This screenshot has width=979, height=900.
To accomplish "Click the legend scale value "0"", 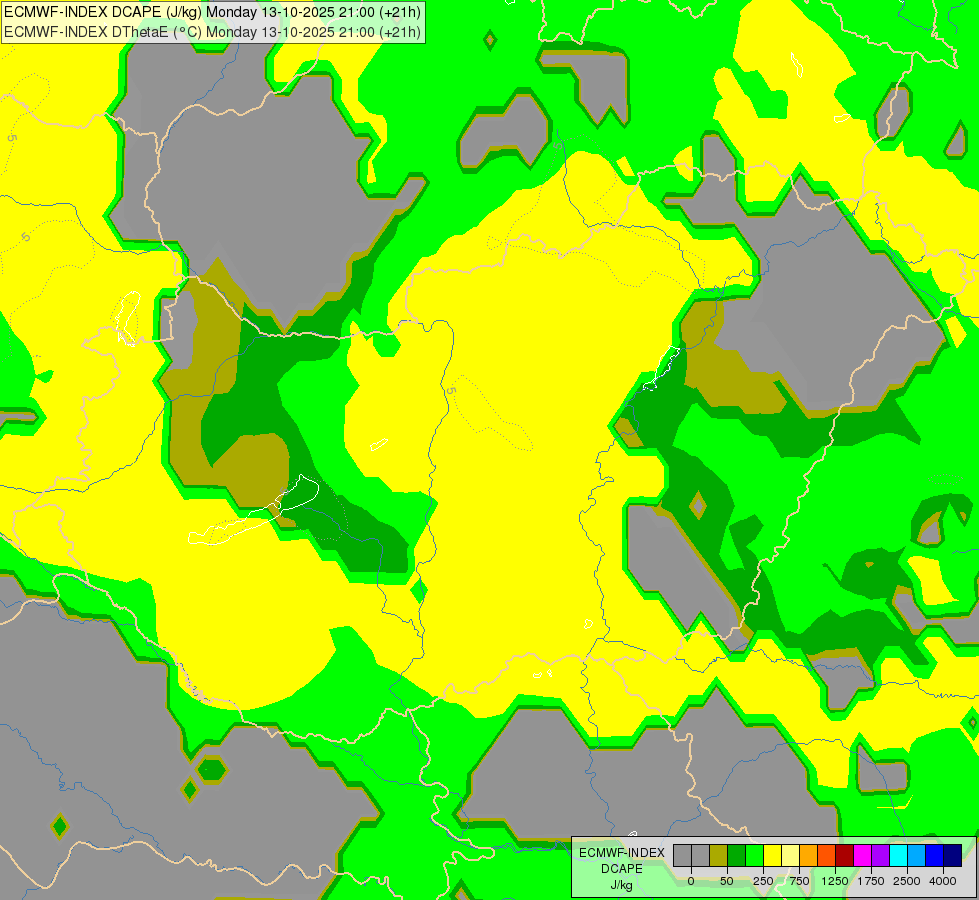I will click(691, 881).
